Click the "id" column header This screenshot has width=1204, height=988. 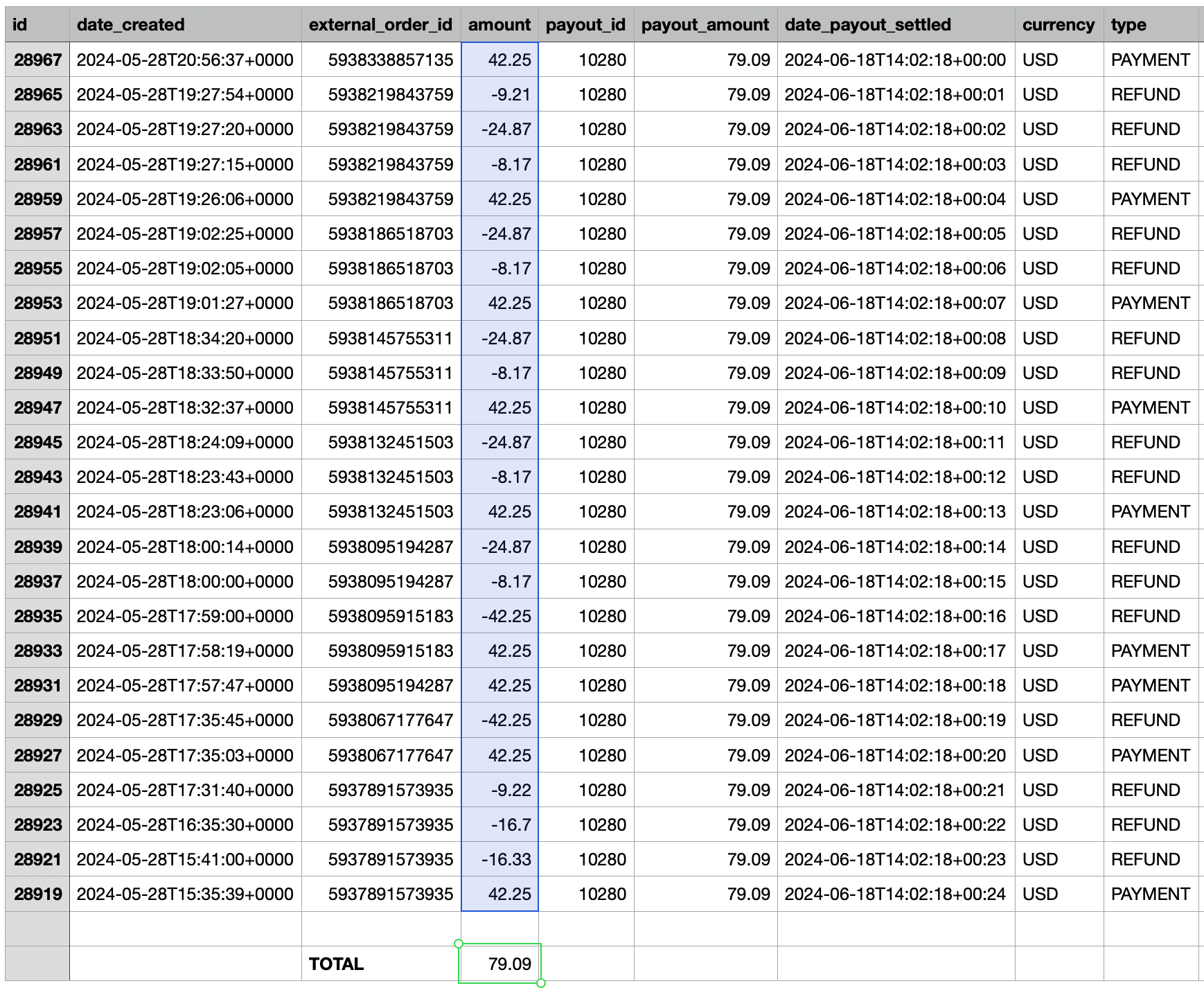tap(37, 25)
